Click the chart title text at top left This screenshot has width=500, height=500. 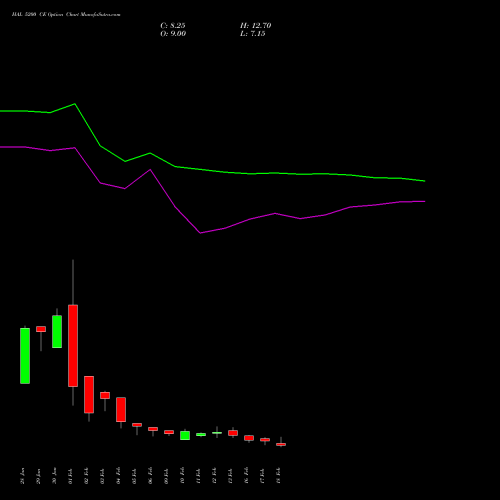pos(66,15)
